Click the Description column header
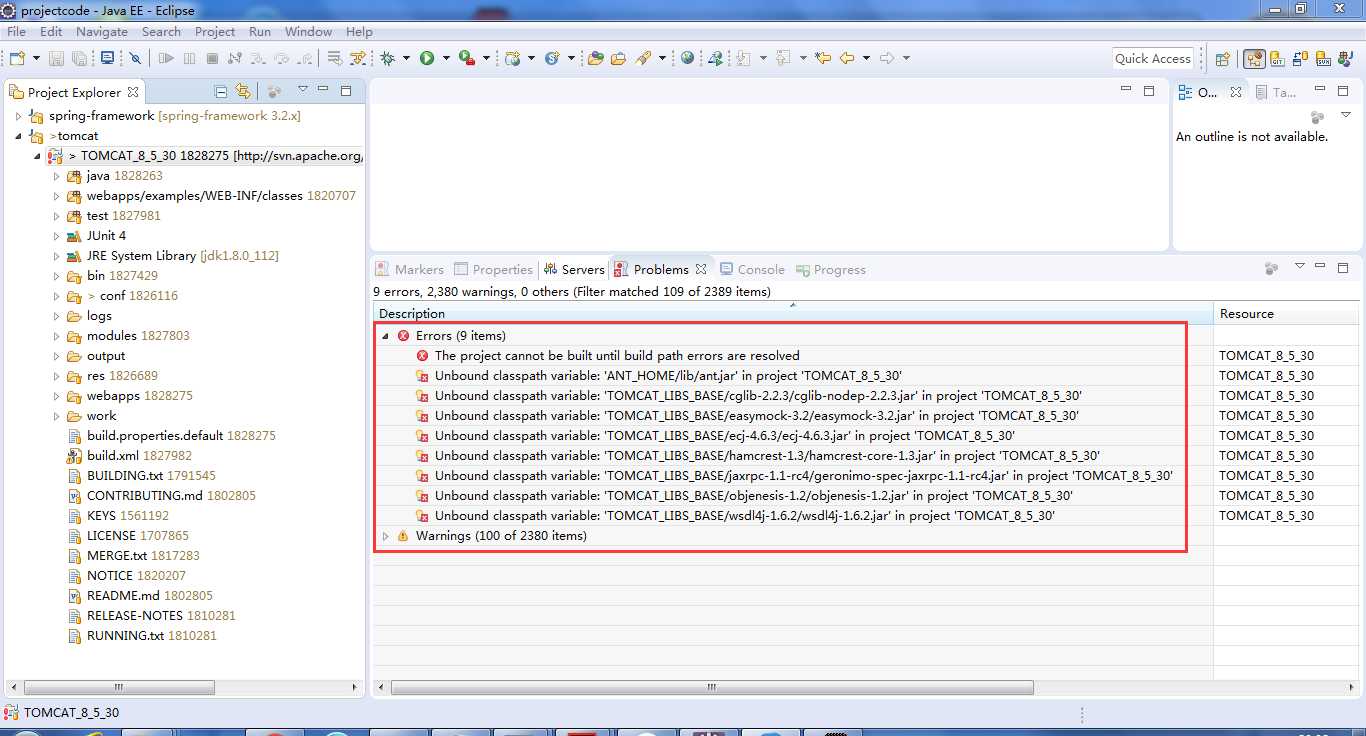Viewport: 1366px width, 736px height. [x=793, y=314]
